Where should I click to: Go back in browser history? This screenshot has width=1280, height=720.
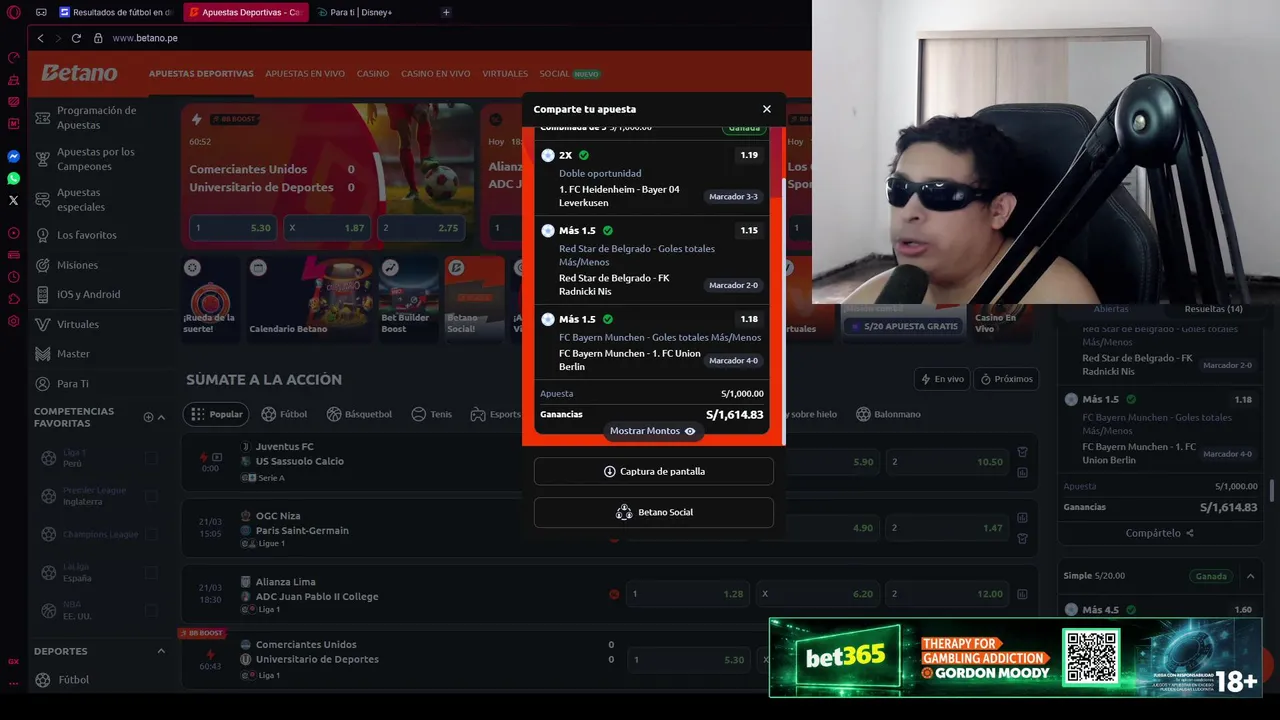[x=40, y=38]
